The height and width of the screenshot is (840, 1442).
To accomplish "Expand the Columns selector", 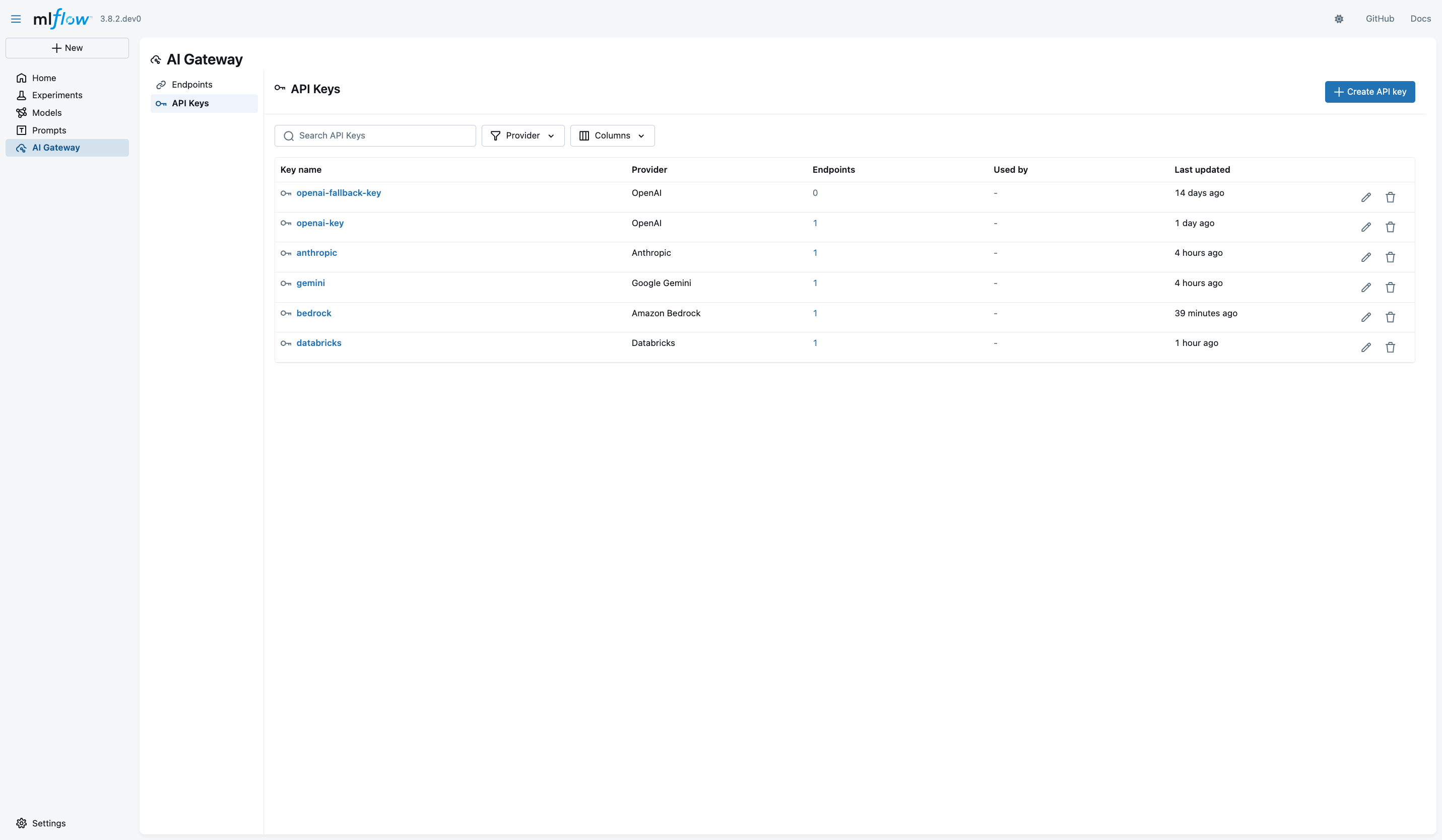I will [x=612, y=135].
